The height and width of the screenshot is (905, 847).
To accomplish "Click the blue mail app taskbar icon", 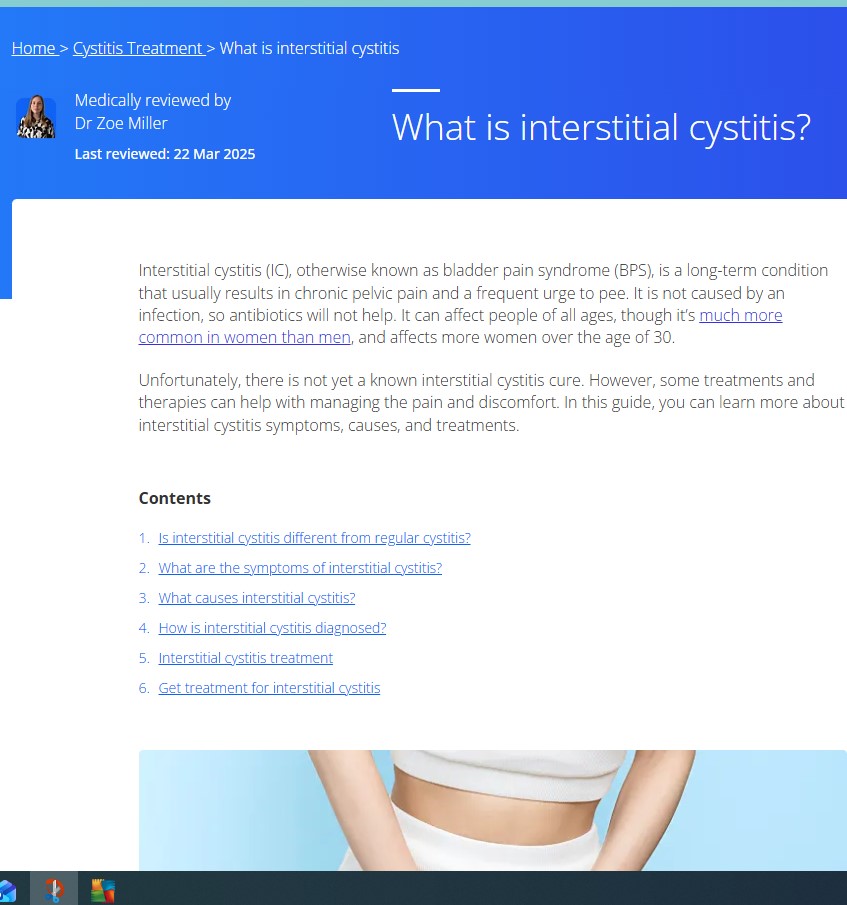I will point(7,888).
